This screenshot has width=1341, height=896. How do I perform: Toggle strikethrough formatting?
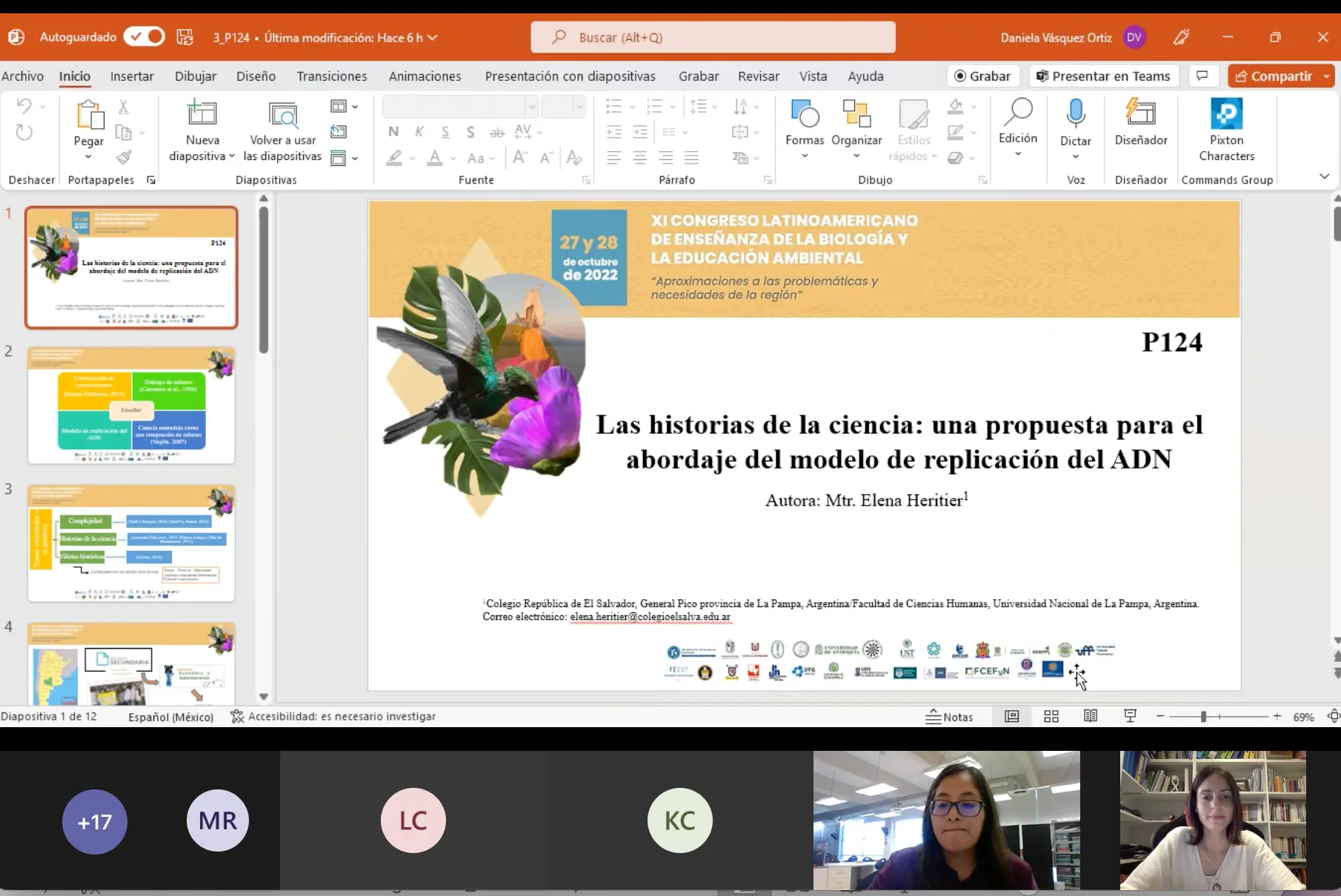coord(497,133)
